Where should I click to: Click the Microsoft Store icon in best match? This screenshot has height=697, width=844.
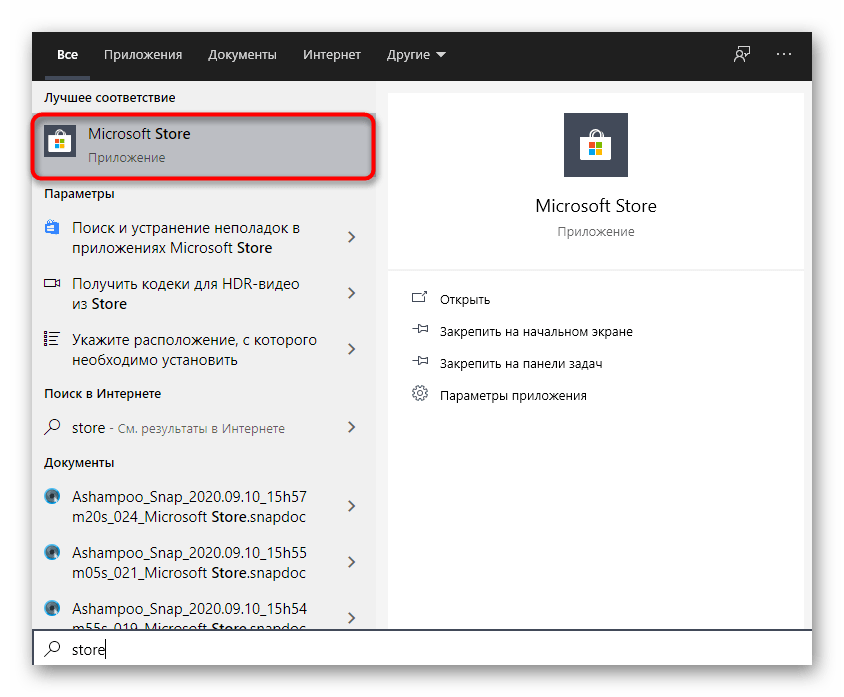(x=60, y=144)
